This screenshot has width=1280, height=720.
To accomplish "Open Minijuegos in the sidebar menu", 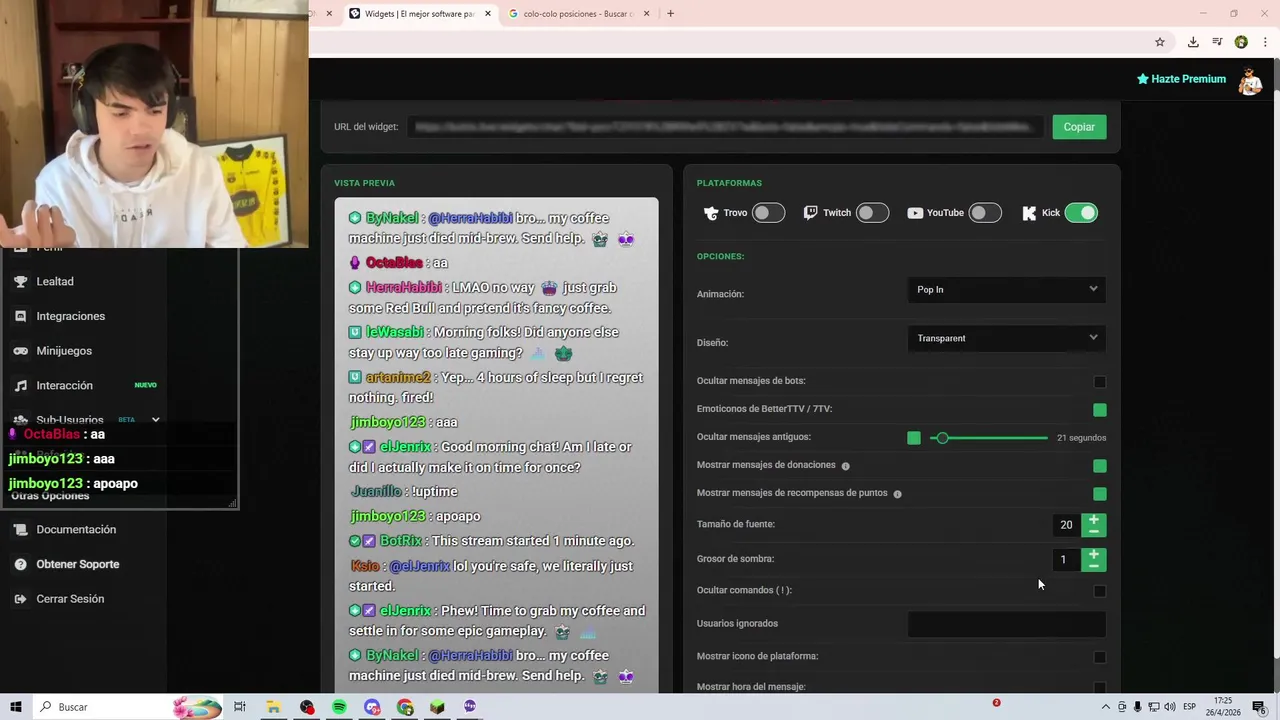I will tap(64, 351).
